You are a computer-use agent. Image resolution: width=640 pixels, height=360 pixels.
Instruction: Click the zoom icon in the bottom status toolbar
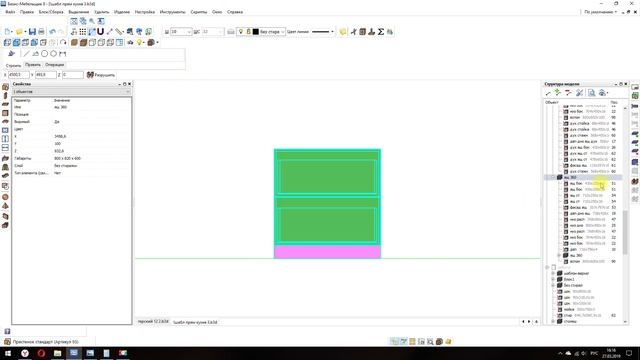(x=430, y=341)
